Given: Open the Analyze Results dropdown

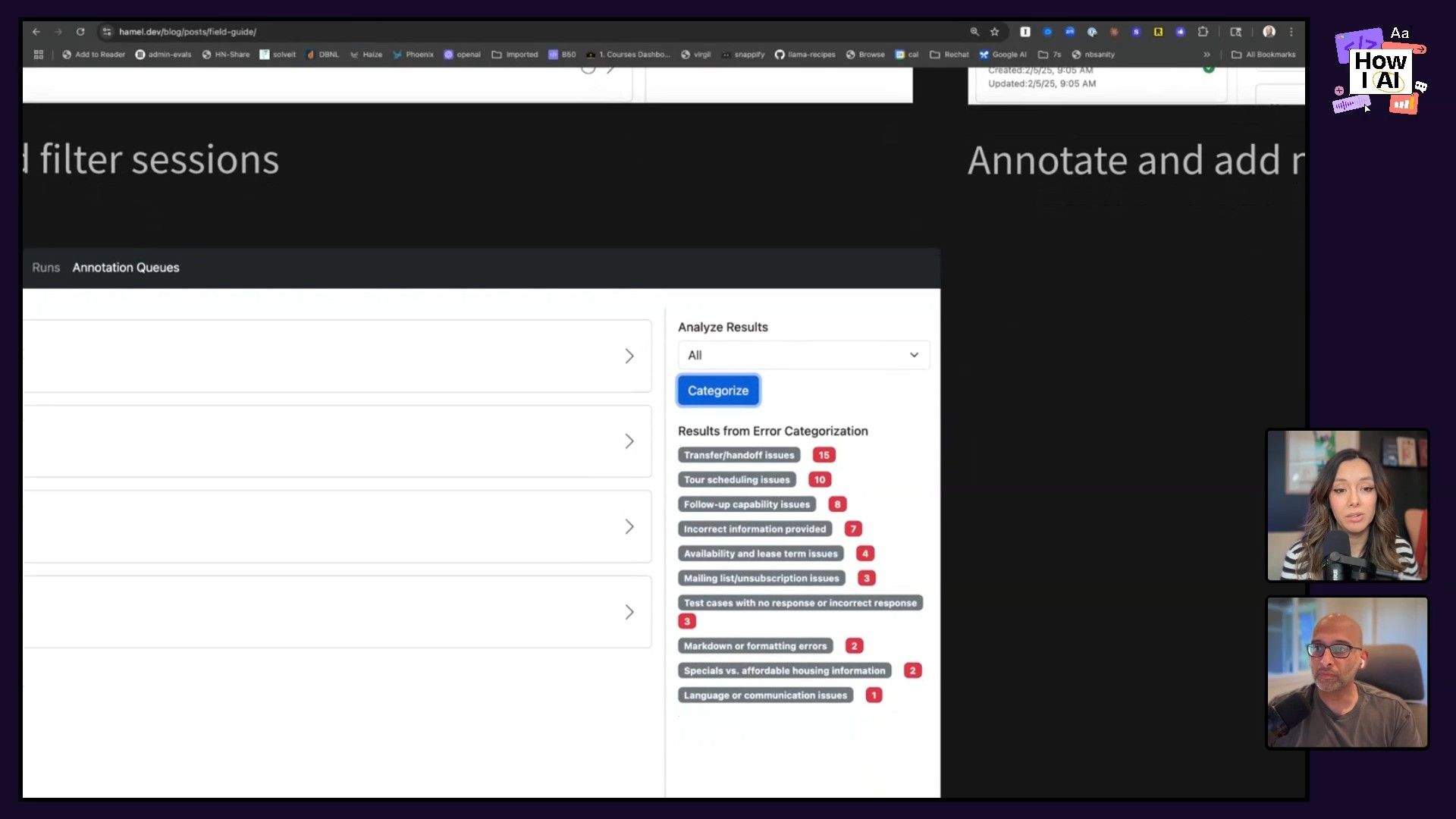Looking at the screenshot, I should [x=803, y=355].
